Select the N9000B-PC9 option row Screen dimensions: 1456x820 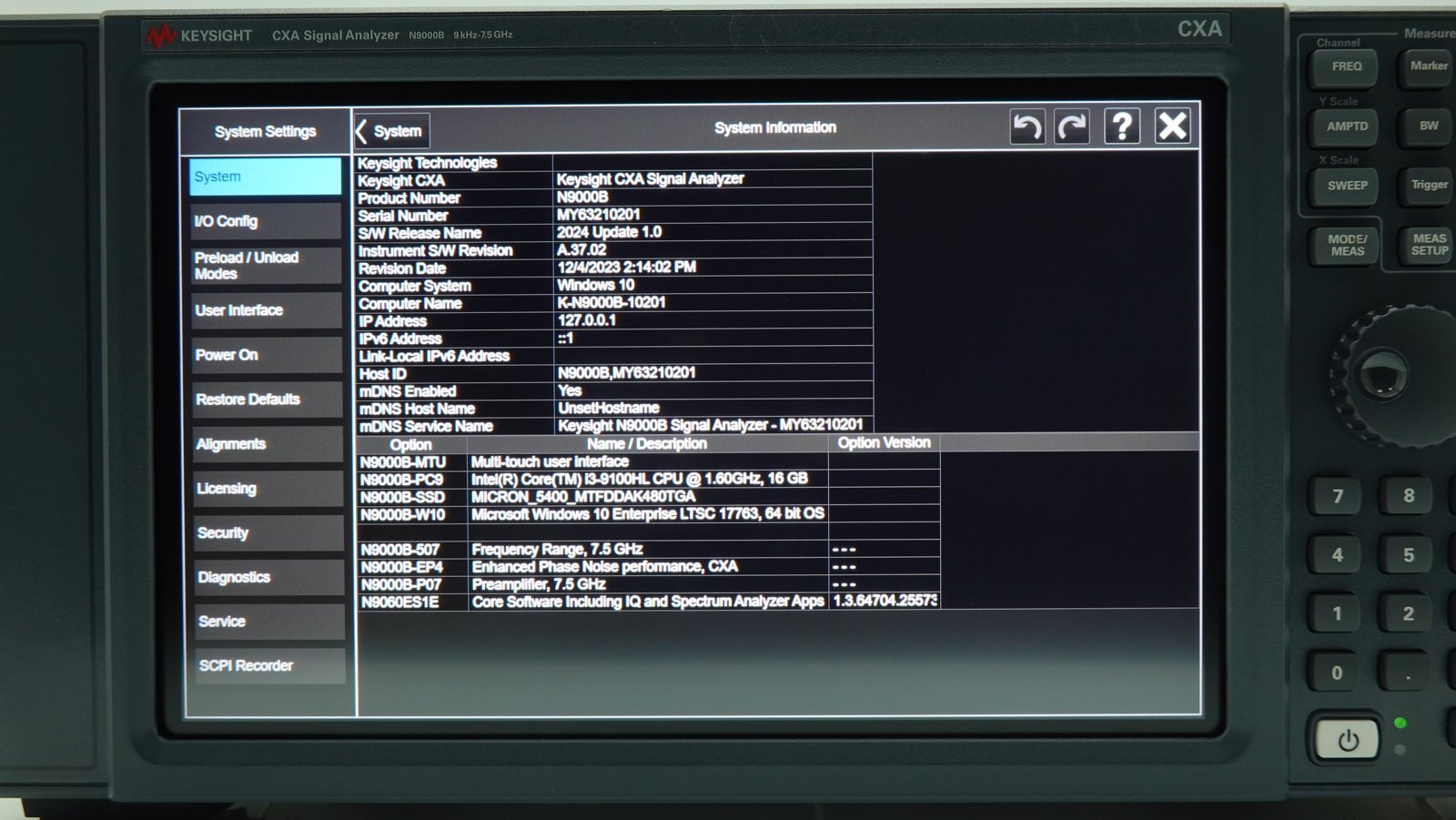pos(648,480)
